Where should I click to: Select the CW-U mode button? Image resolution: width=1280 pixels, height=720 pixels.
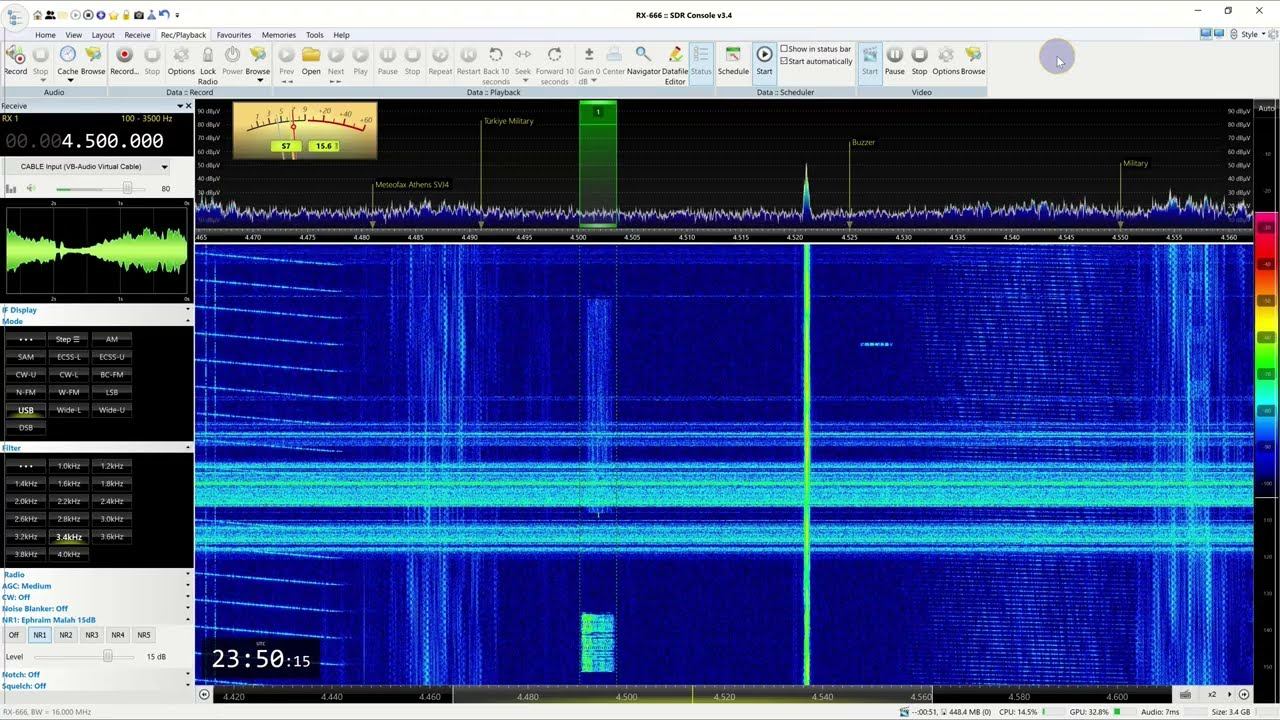pos(26,375)
